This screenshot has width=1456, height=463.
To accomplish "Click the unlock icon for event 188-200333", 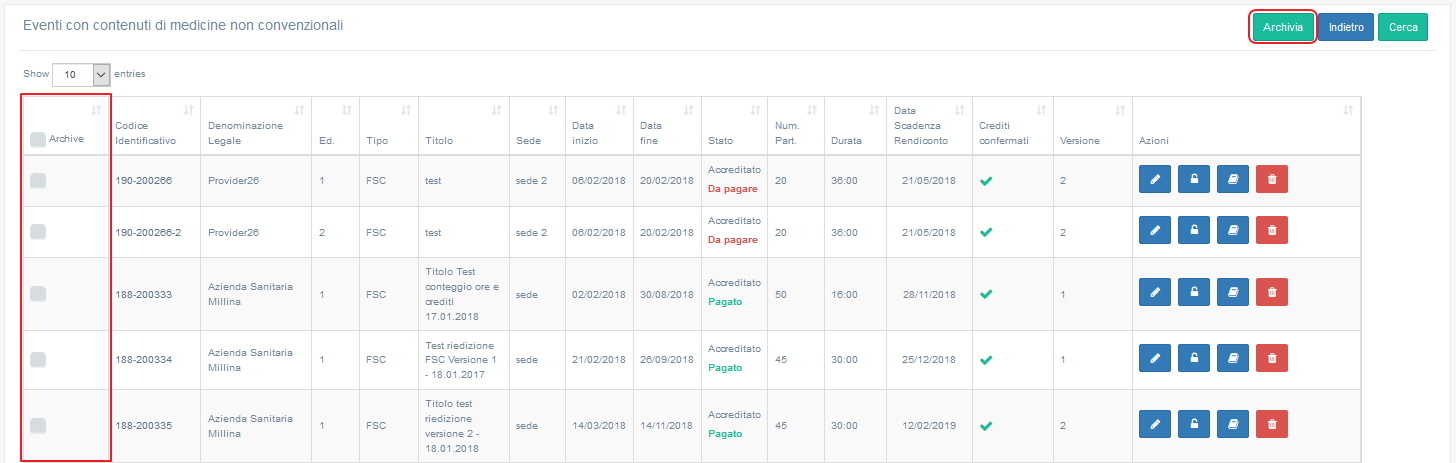I will pos(1194,292).
